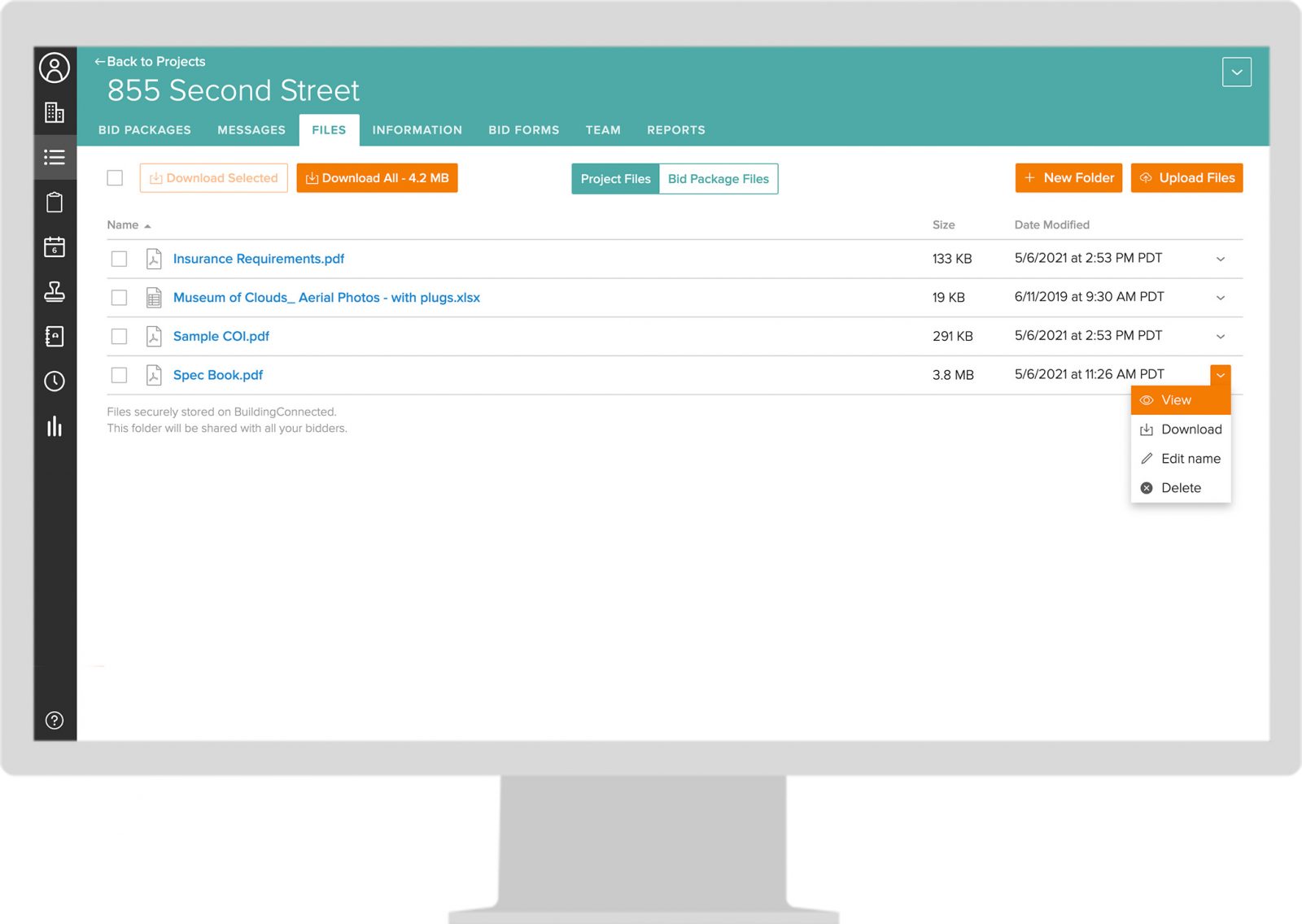This screenshot has height=924, width=1302.
Task: Click the 6/11/2019 at 9:30 AM PDT date
Action: pos(1089,297)
